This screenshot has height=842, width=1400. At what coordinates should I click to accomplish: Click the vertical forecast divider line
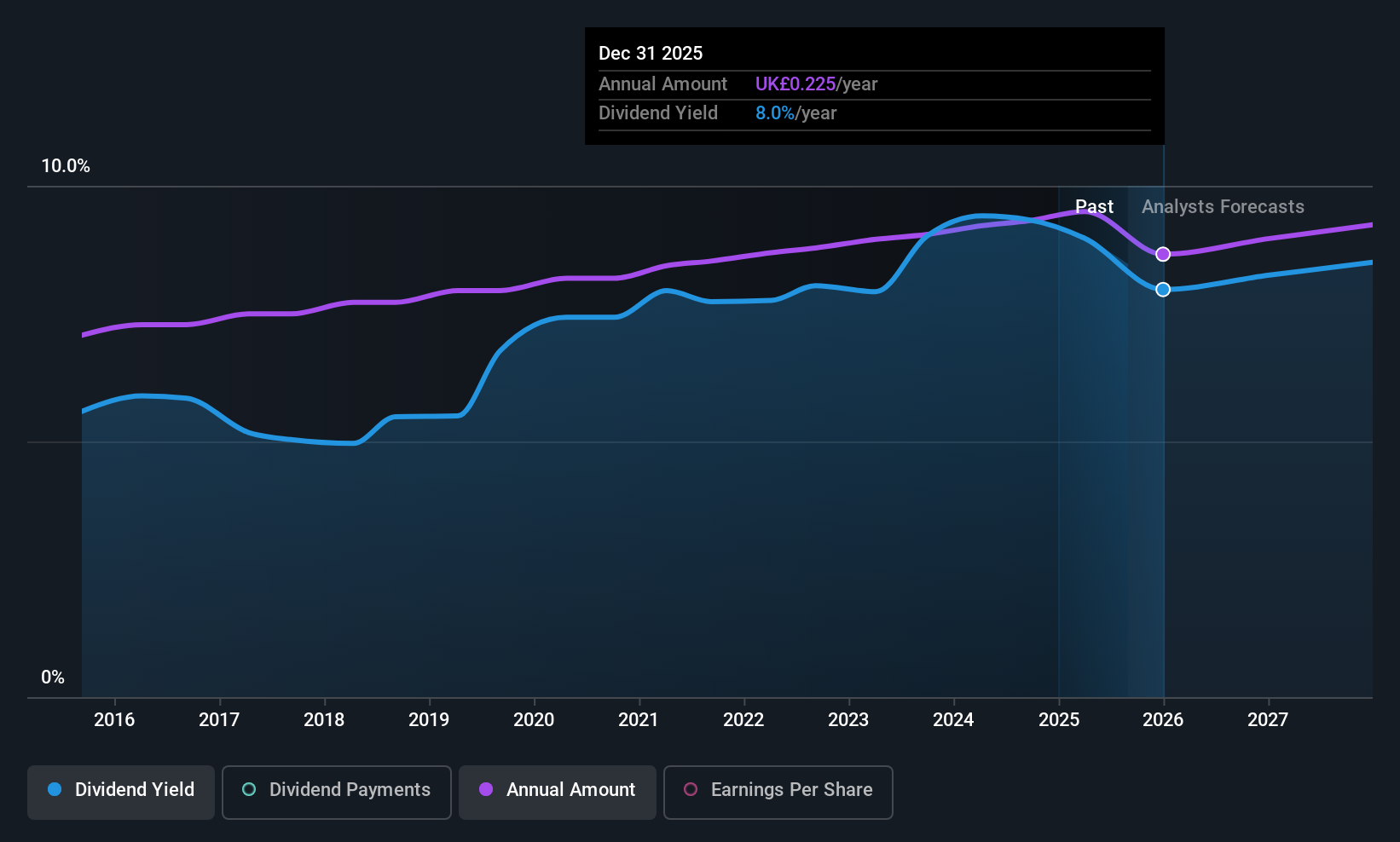tap(1162, 426)
